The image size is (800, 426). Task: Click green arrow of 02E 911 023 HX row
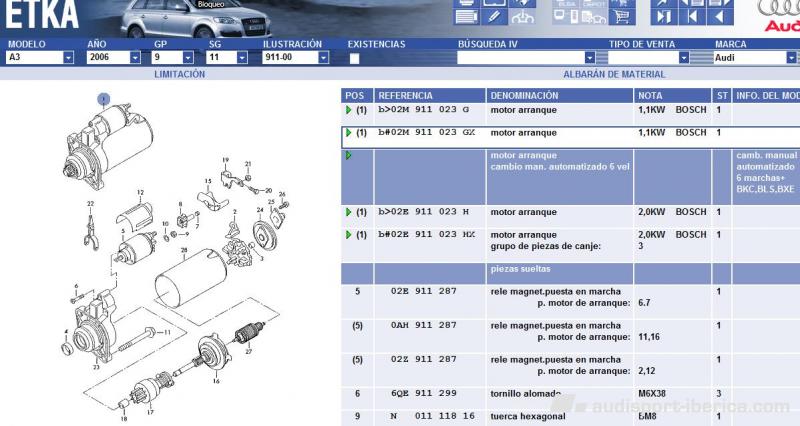pos(349,235)
